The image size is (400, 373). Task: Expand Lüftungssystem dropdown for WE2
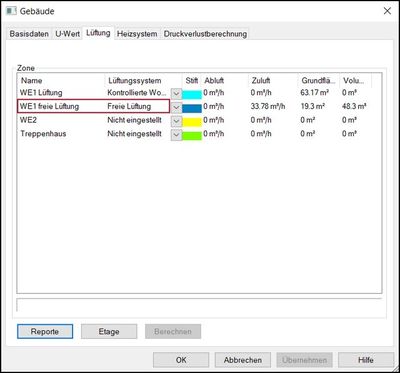point(176,121)
